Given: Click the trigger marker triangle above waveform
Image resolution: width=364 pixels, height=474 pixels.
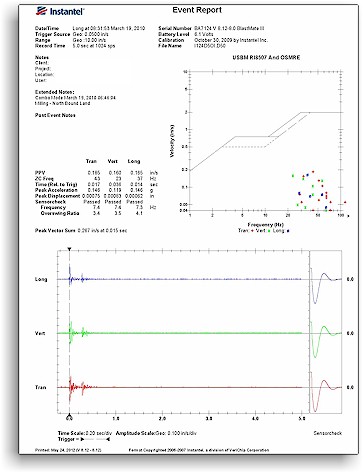Looking at the screenshot, I should (69, 249).
